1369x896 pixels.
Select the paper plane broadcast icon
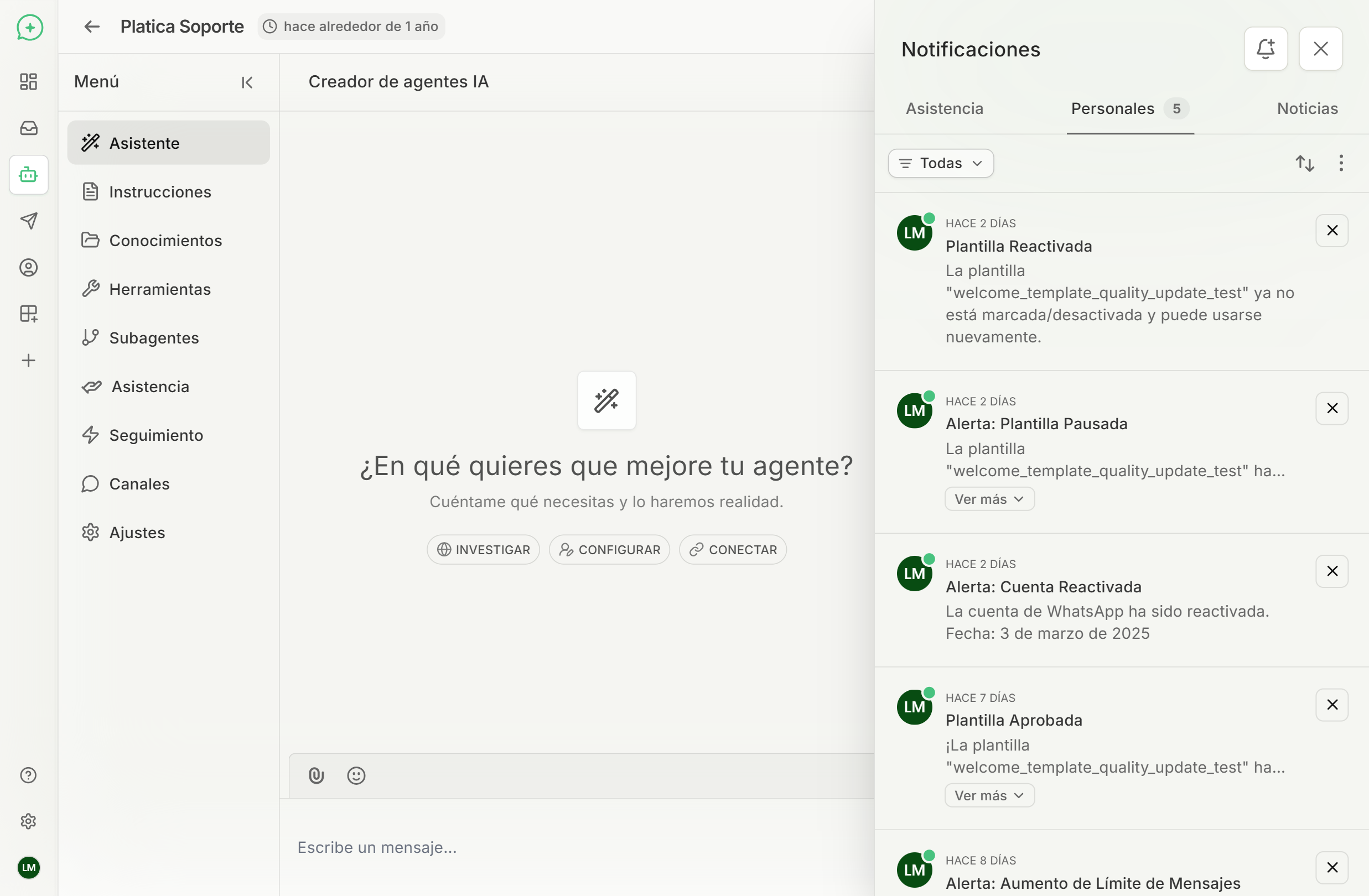click(28, 221)
